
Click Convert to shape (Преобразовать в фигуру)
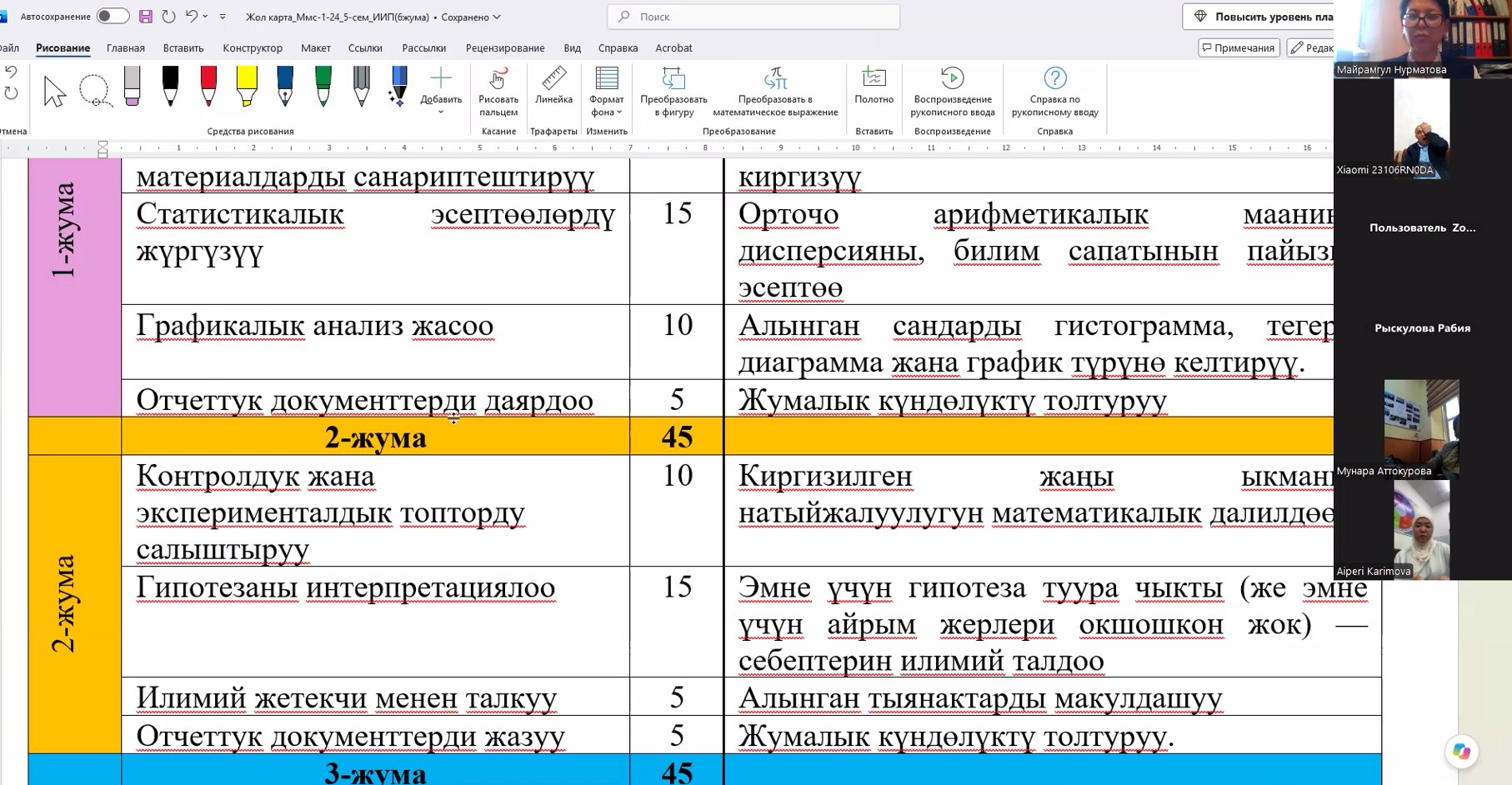(x=673, y=92)
